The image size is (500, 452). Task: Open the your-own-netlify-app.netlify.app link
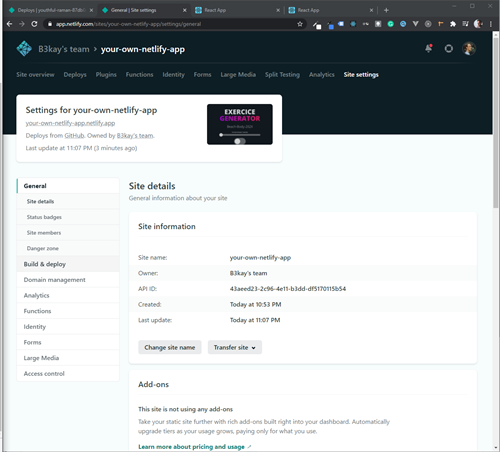pyautogui.click(x=70, y=123)
